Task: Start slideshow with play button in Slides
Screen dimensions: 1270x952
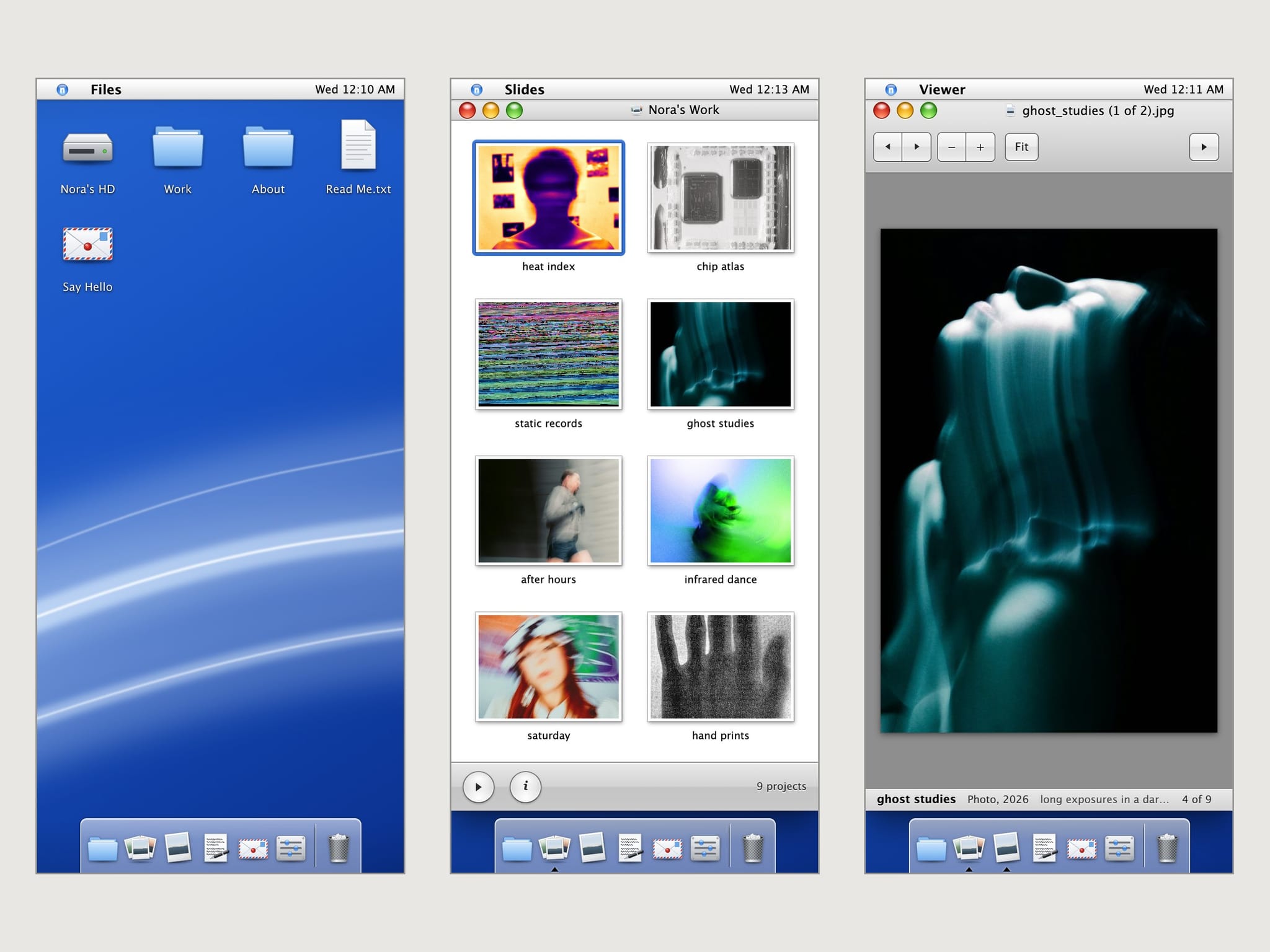Action: [478, 787]
